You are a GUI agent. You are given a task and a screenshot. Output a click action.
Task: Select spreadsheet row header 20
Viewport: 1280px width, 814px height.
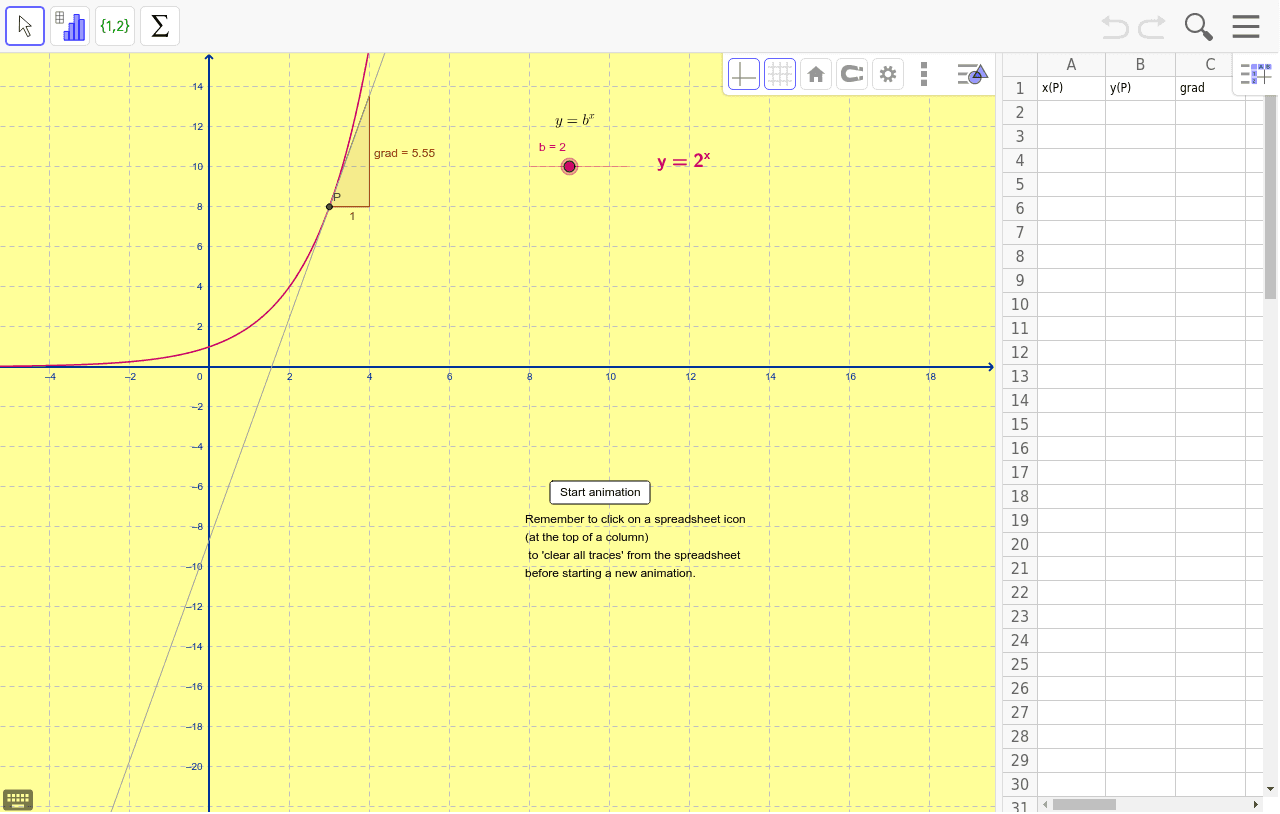1020,544
